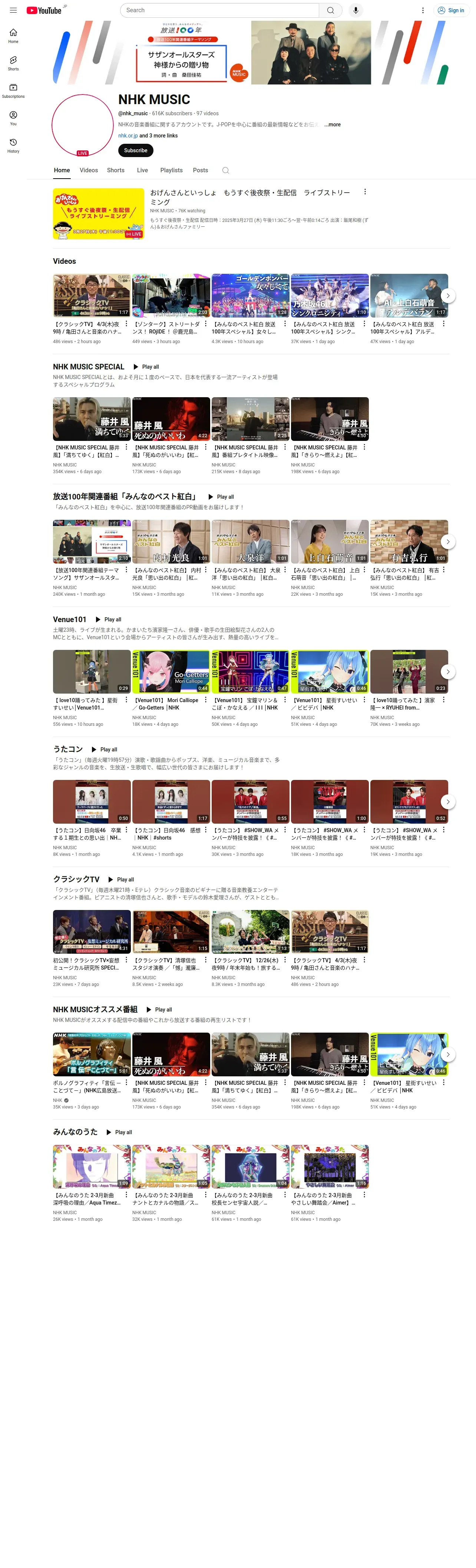This screenshot has height=1568, width=476.
Task: Open options for 内村光良 思い出の紅白 video
Action: pyautogui.click(x=206, y=570)
